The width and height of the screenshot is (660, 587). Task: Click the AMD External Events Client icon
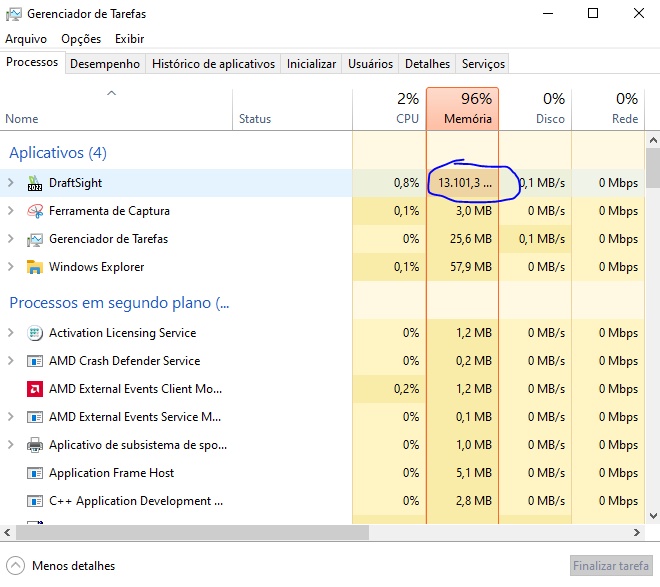(35, 389)
